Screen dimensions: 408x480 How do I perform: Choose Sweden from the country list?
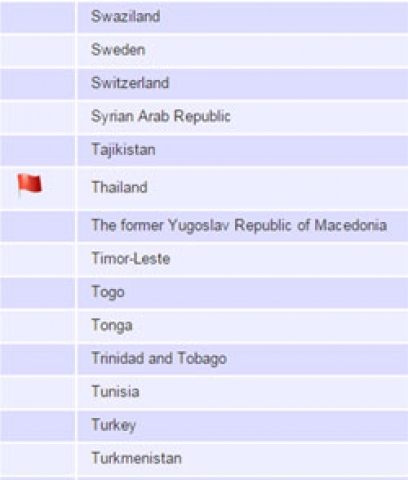(118, 50)
